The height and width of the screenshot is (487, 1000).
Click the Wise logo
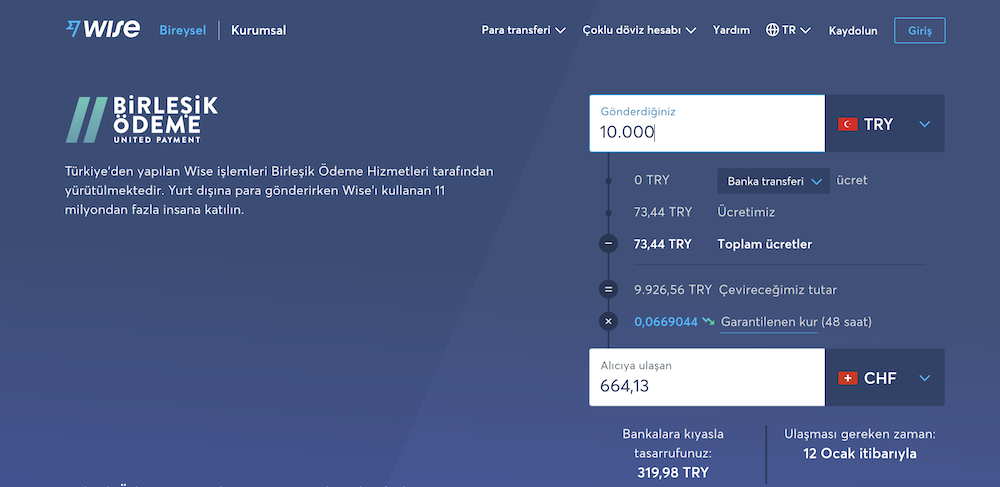(x=103, y=29)
